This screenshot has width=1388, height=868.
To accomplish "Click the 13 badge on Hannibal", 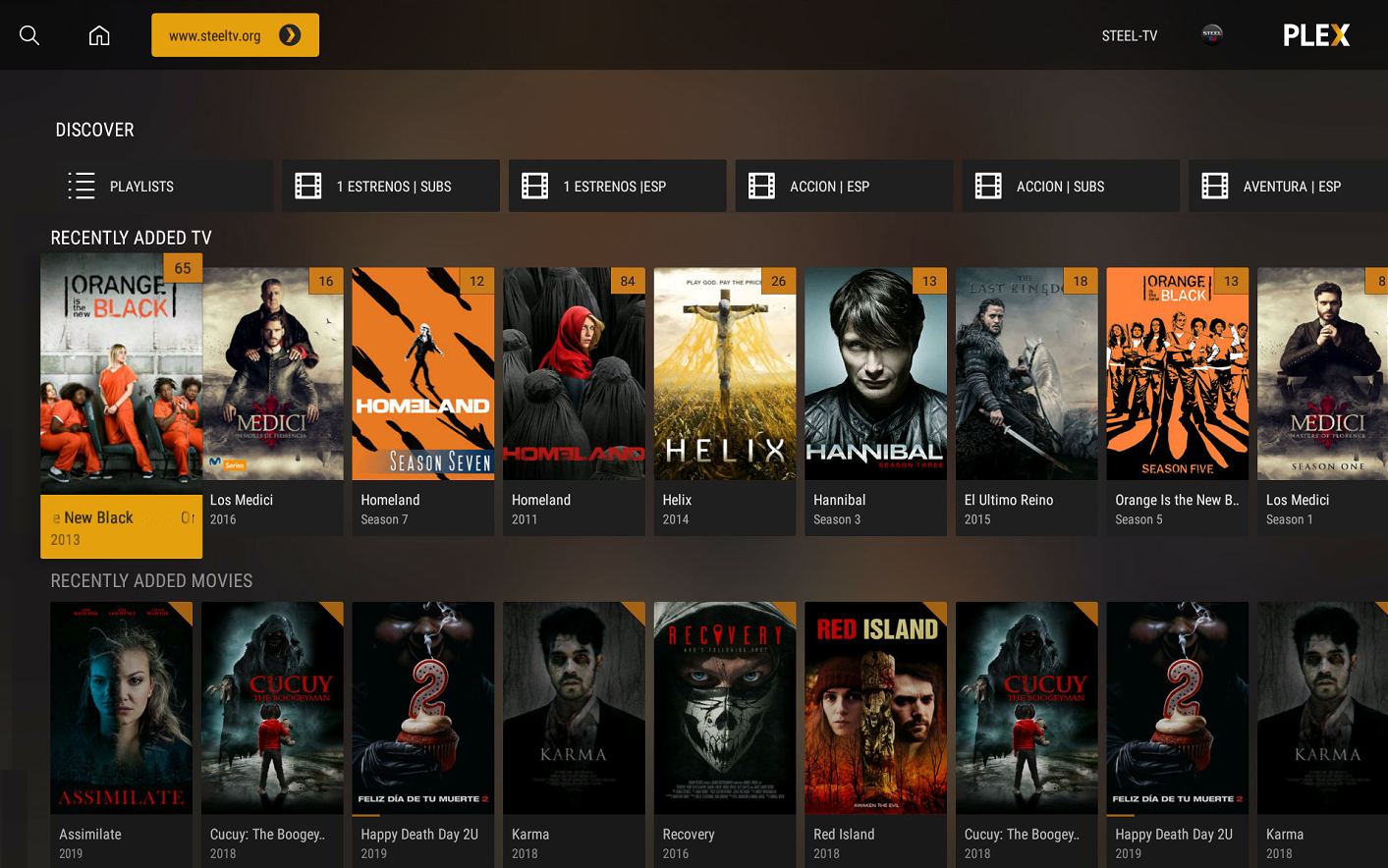I will 929,281.
